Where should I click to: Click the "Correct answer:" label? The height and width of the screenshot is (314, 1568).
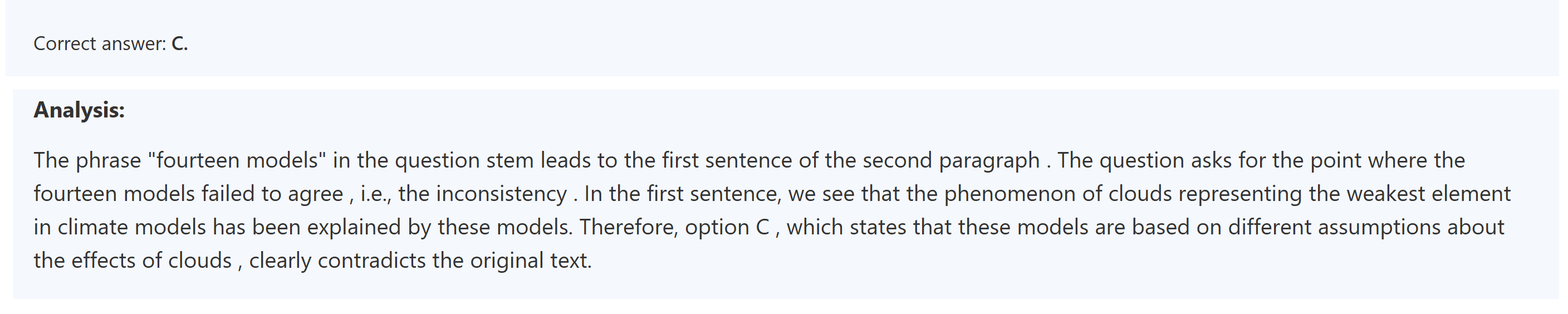[99, 44]
